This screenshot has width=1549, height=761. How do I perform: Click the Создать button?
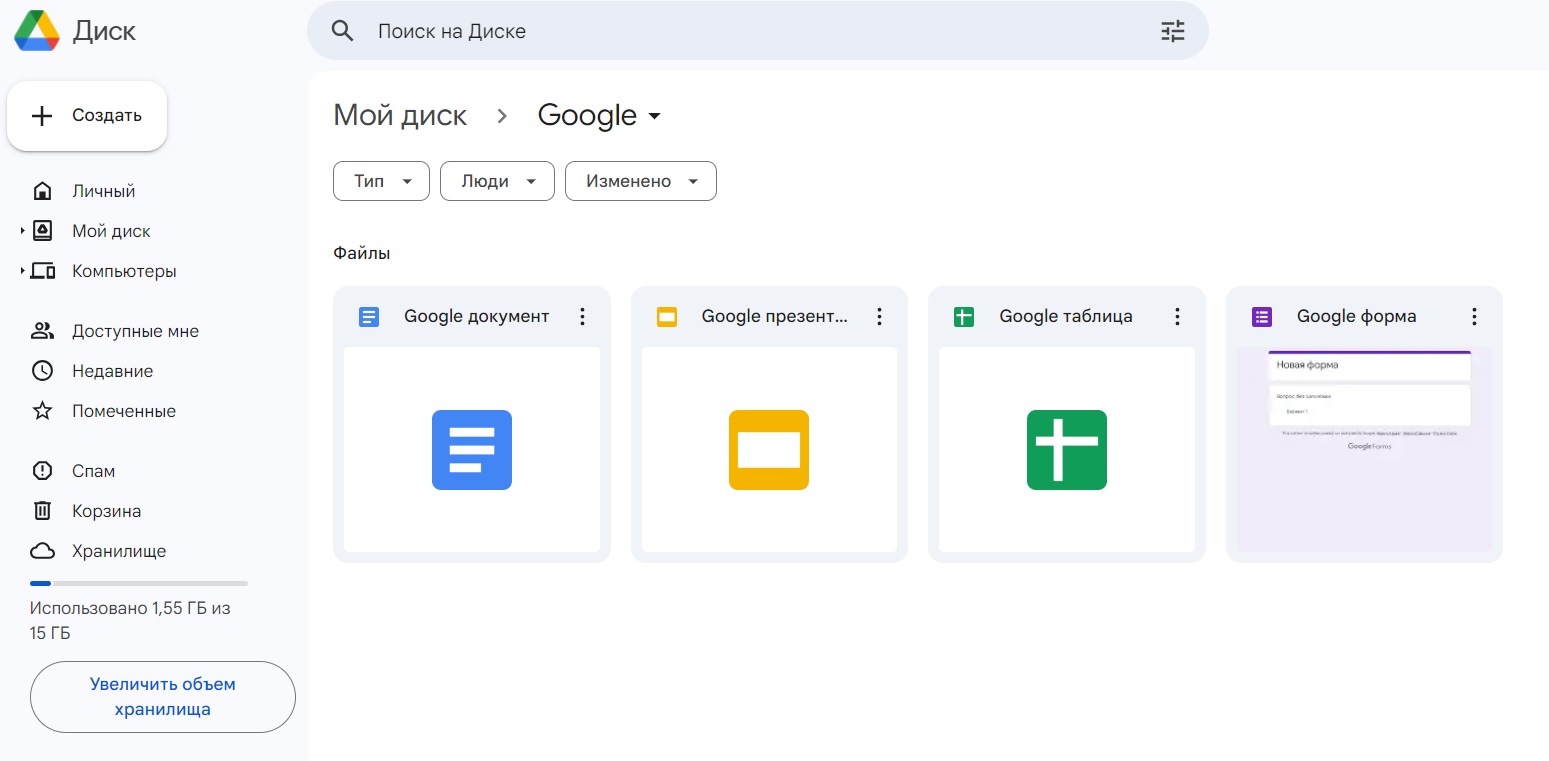[x=87, y=116]
